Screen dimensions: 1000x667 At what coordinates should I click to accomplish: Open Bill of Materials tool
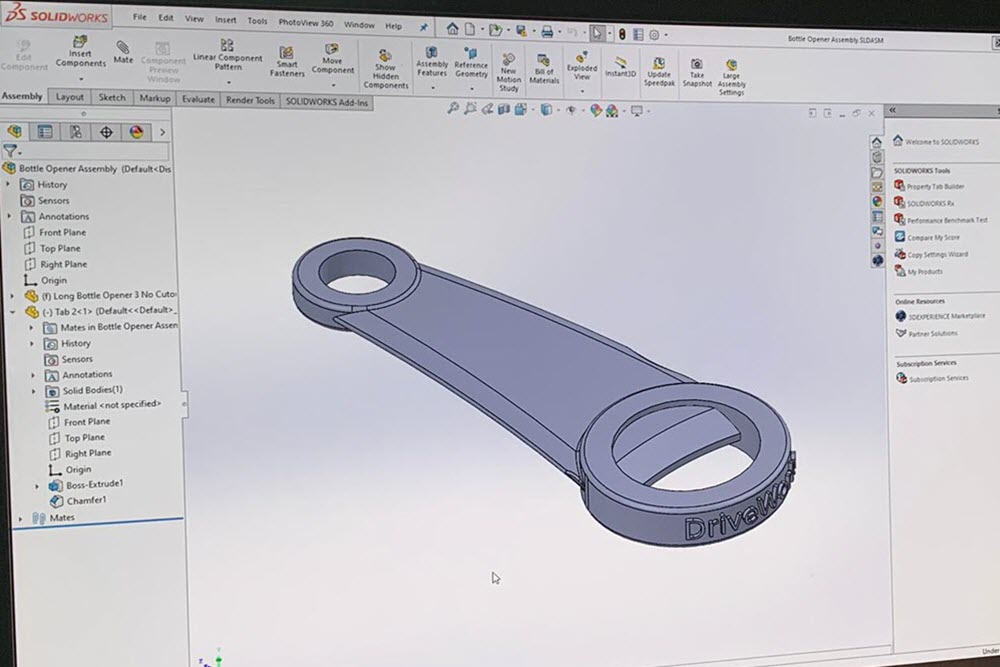[x=544, y=69]
